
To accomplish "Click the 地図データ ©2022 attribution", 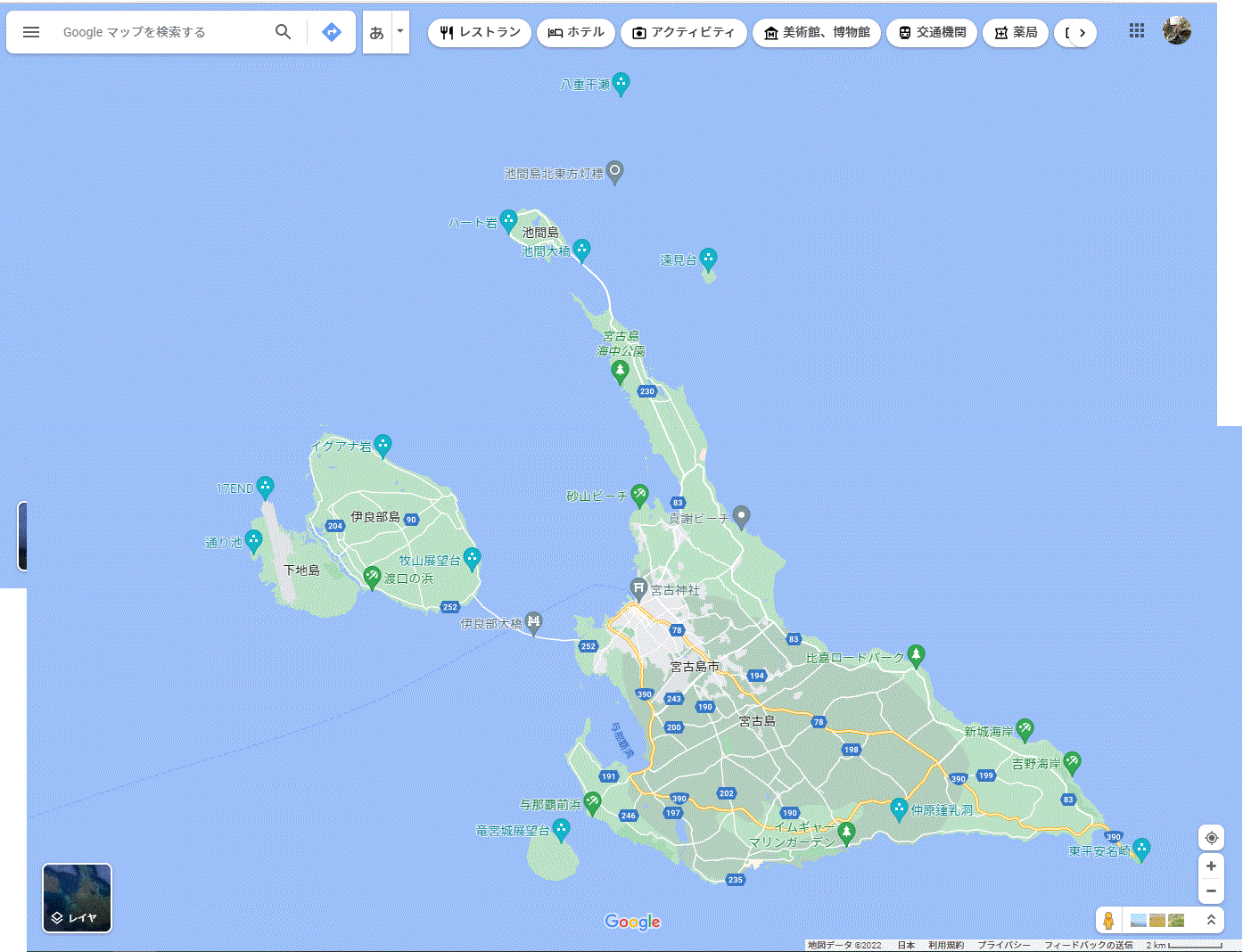I will click(x=844, y=945).
